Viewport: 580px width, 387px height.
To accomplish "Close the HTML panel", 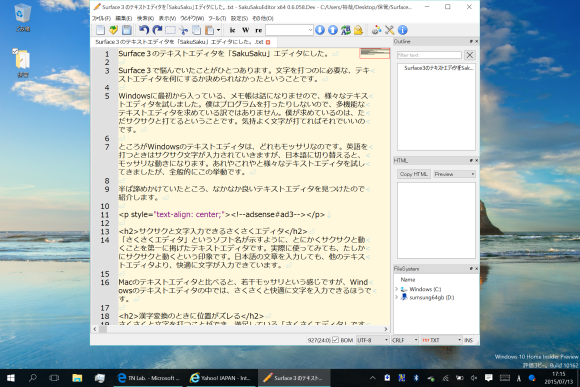I will [x=476, y=160].
